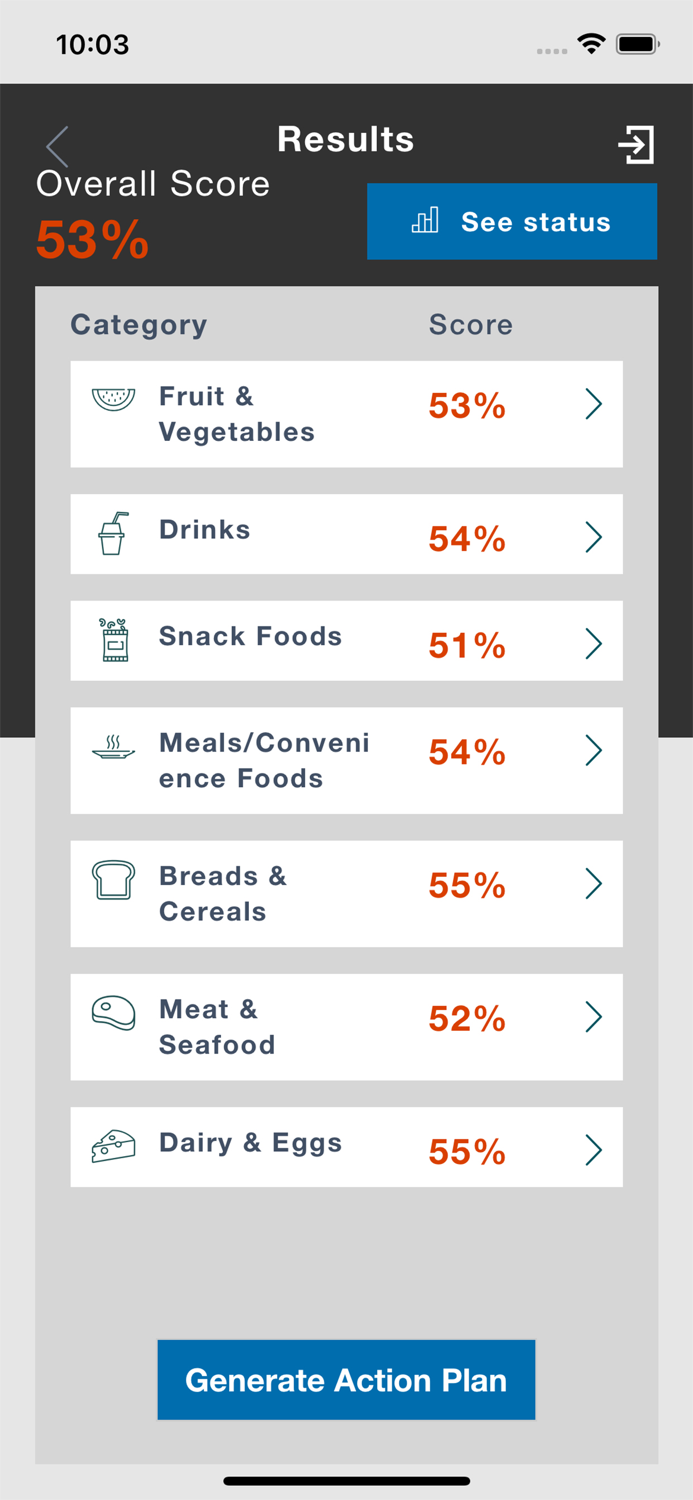Tap the bread slice icon
The image size is (693, 1500).
[113, 880]
